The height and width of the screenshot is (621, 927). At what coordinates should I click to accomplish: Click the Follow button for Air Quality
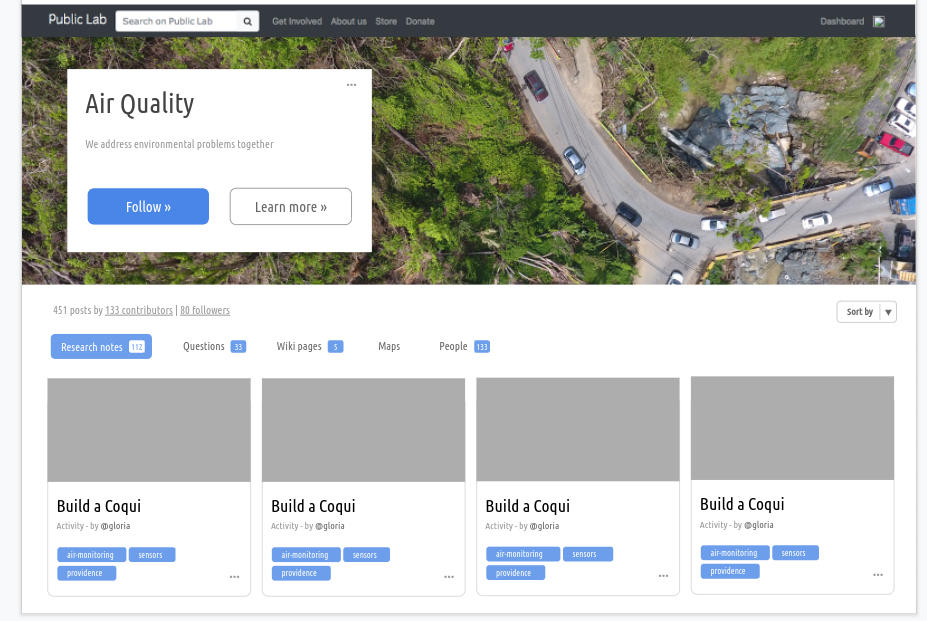coord(147,206)
